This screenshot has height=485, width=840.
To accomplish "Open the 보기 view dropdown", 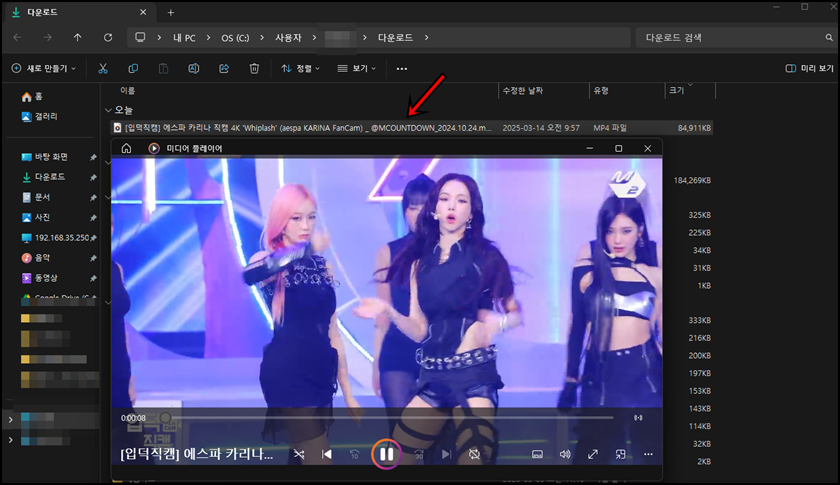I will click(357, 69).
